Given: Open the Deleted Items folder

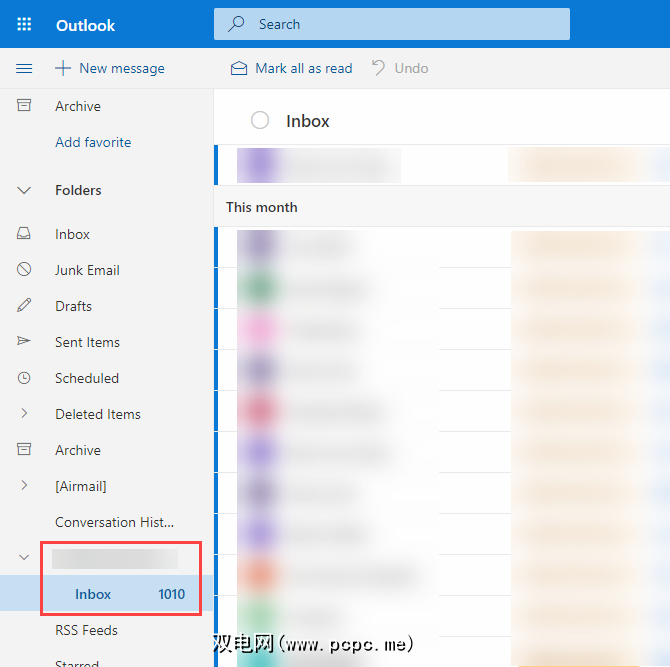Looking at the screenshot, I should (98, 414).
